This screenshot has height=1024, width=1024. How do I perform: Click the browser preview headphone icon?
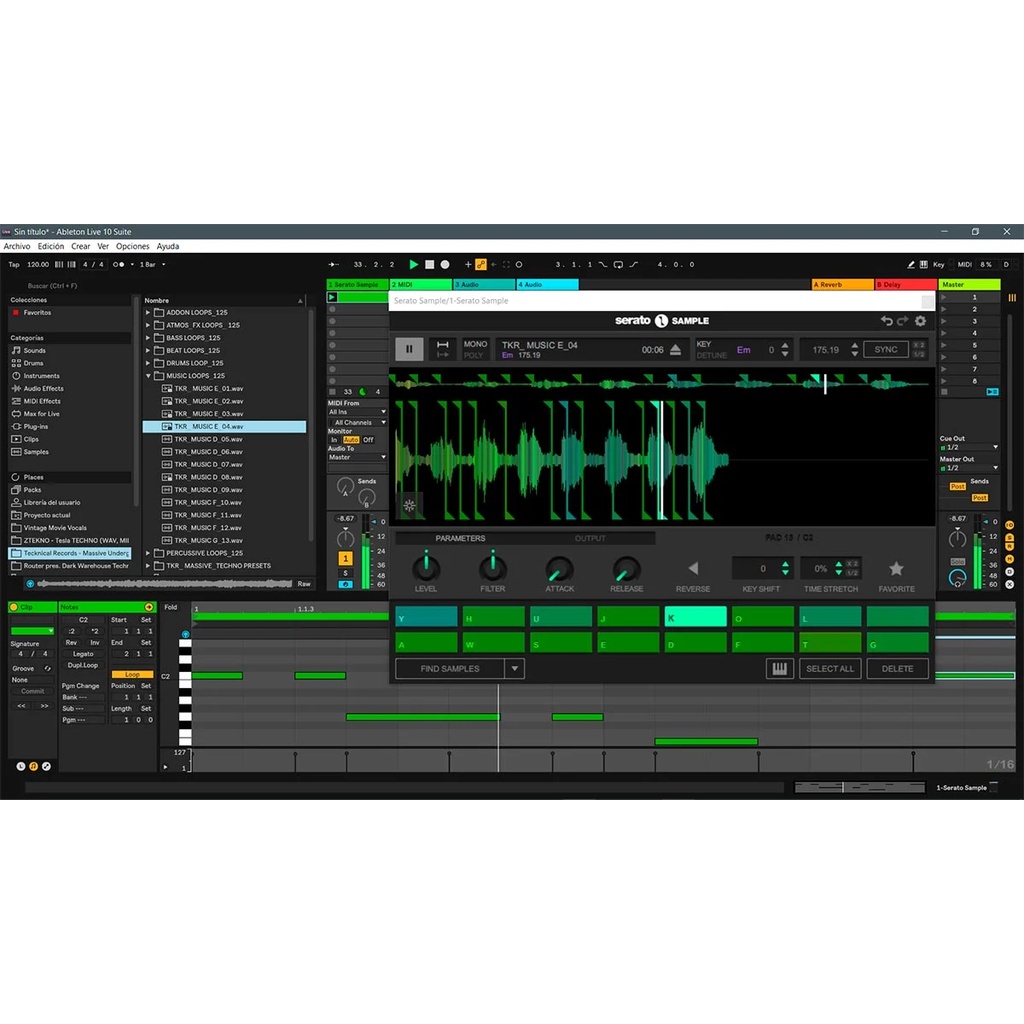(x=30, y=584)
